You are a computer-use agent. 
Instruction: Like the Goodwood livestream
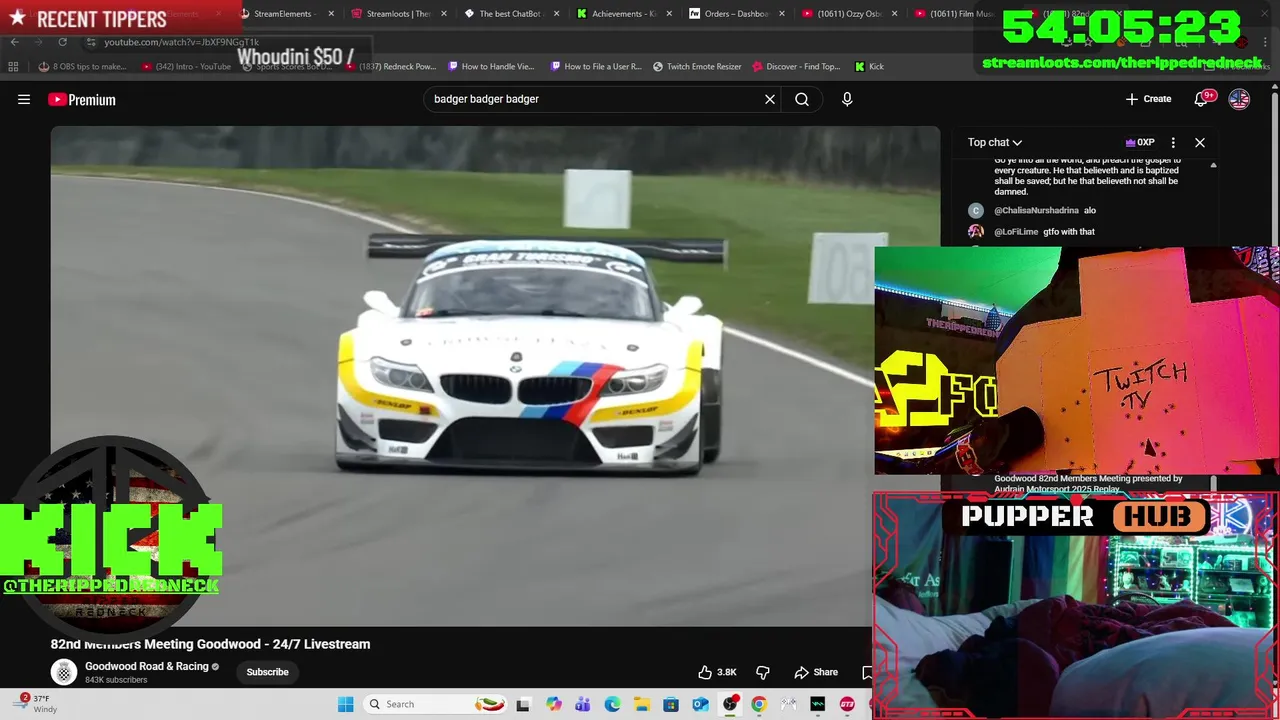717,672
